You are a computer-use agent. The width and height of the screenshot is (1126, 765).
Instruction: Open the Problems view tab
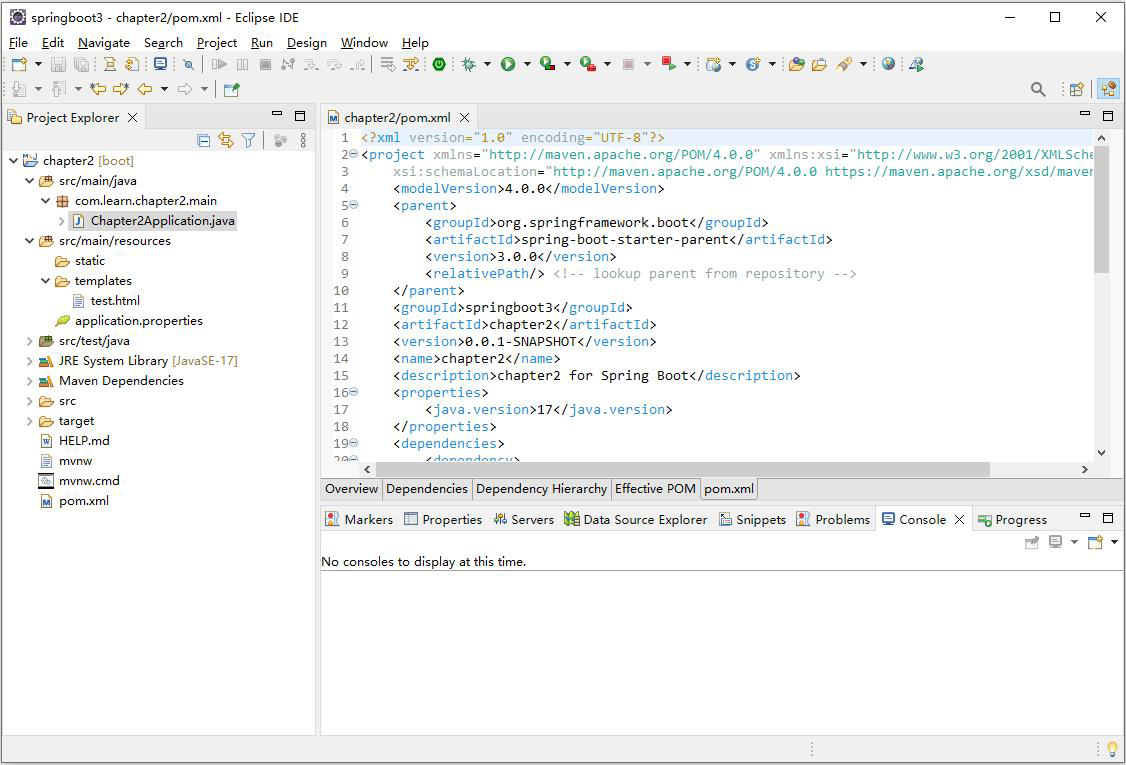click(834, 519)
